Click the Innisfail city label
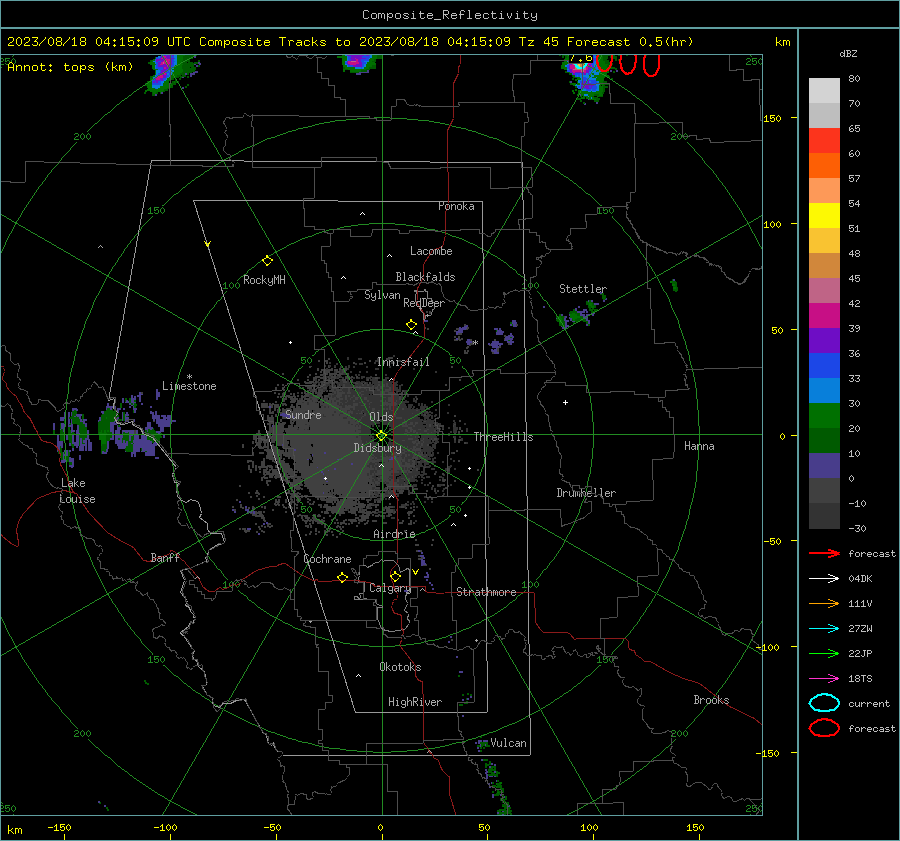Image resolution: width=900 pixels, height=841 pixels. click(403, 362)
